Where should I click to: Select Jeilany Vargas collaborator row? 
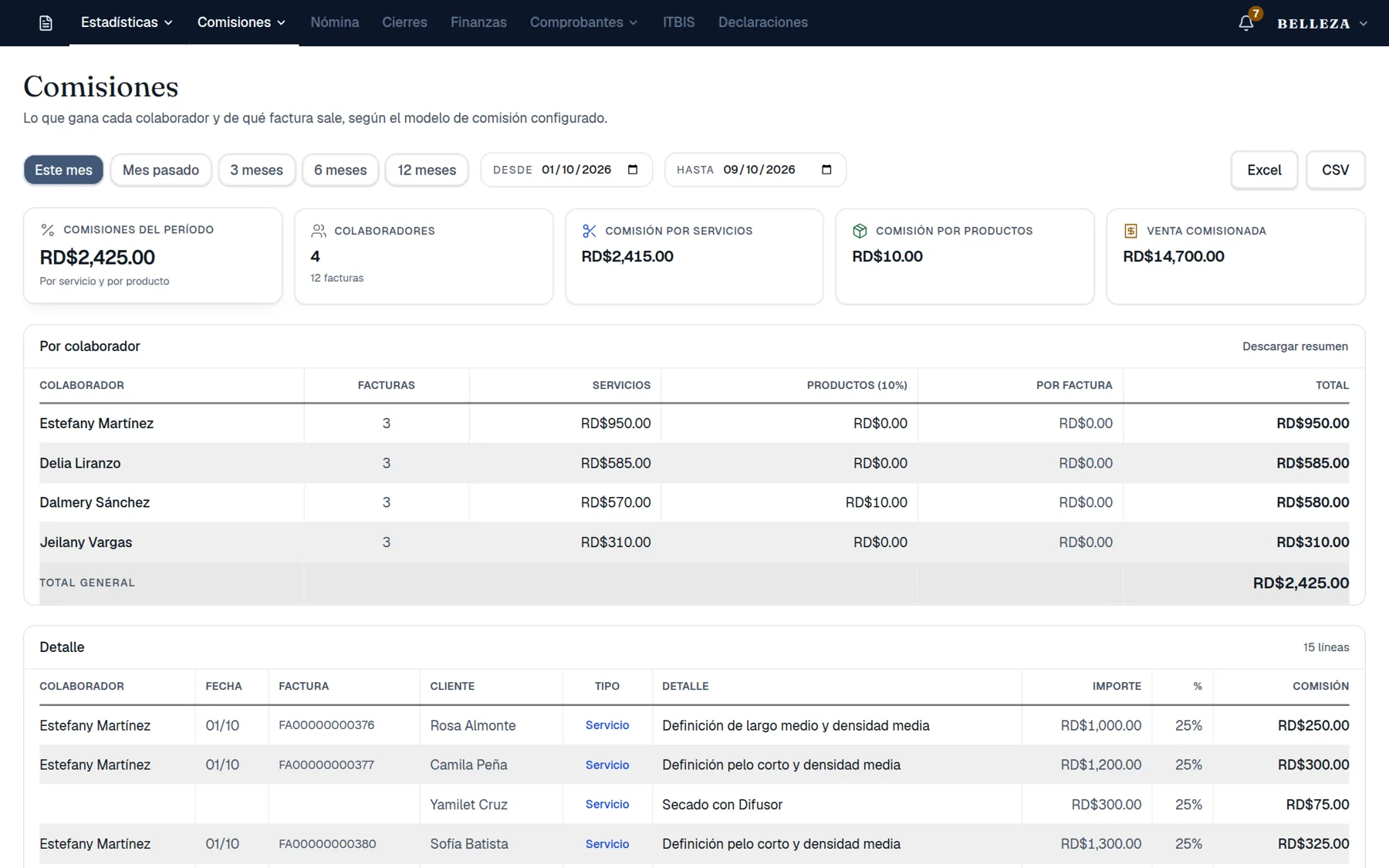tap(694, 542)
